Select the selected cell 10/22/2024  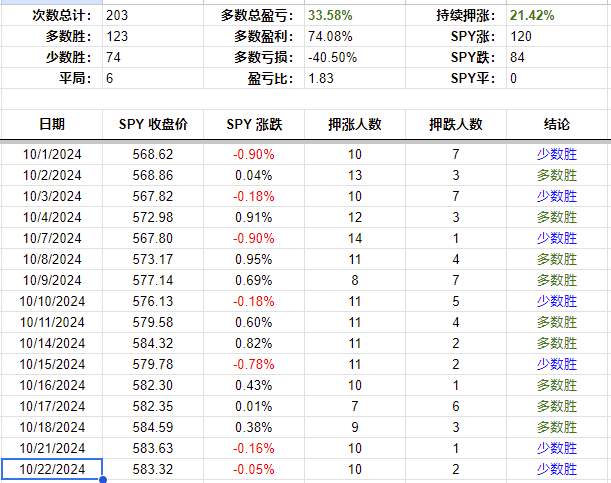point(52,469)
